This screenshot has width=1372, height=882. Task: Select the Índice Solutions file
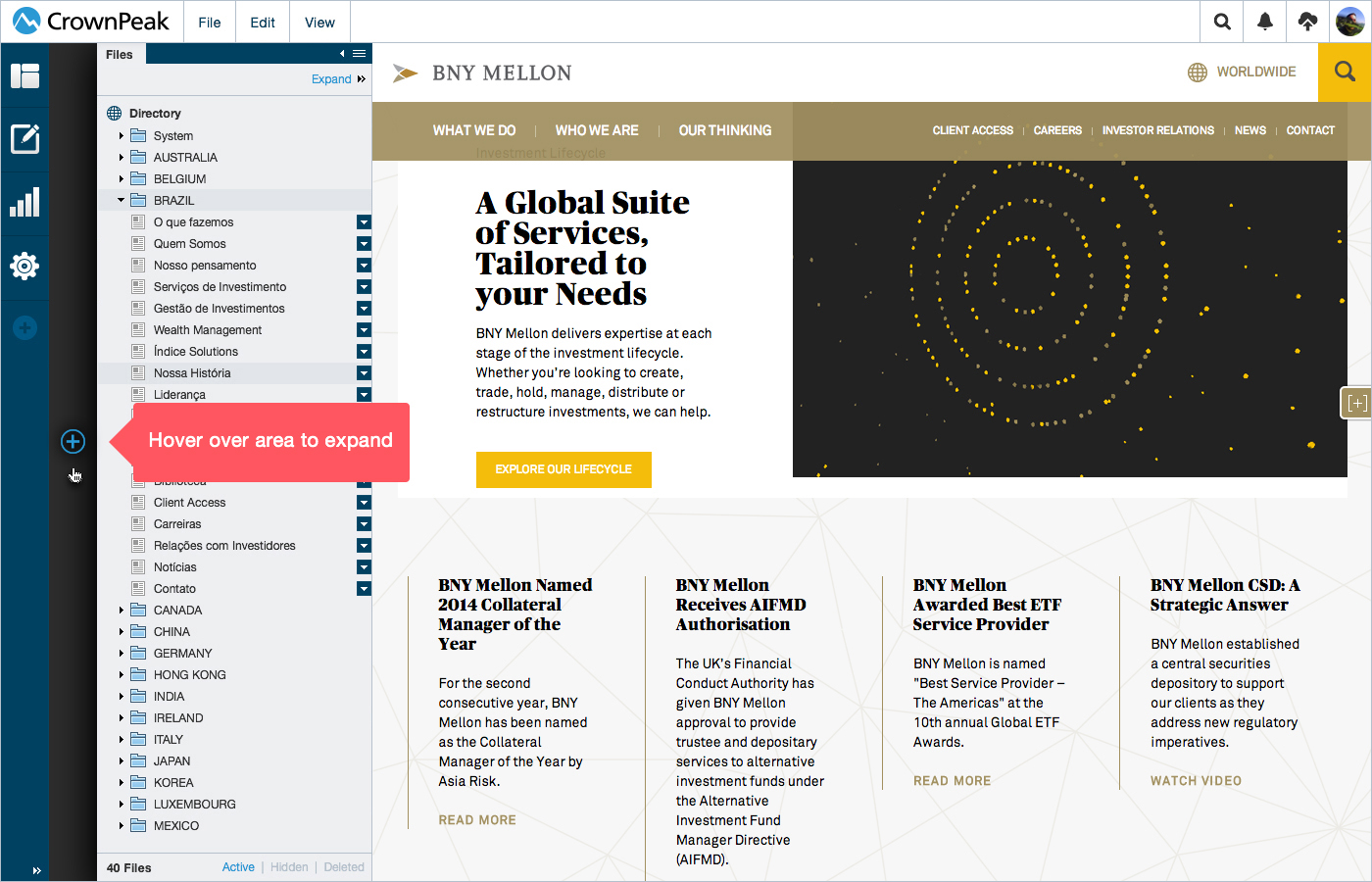pos(195,352)
